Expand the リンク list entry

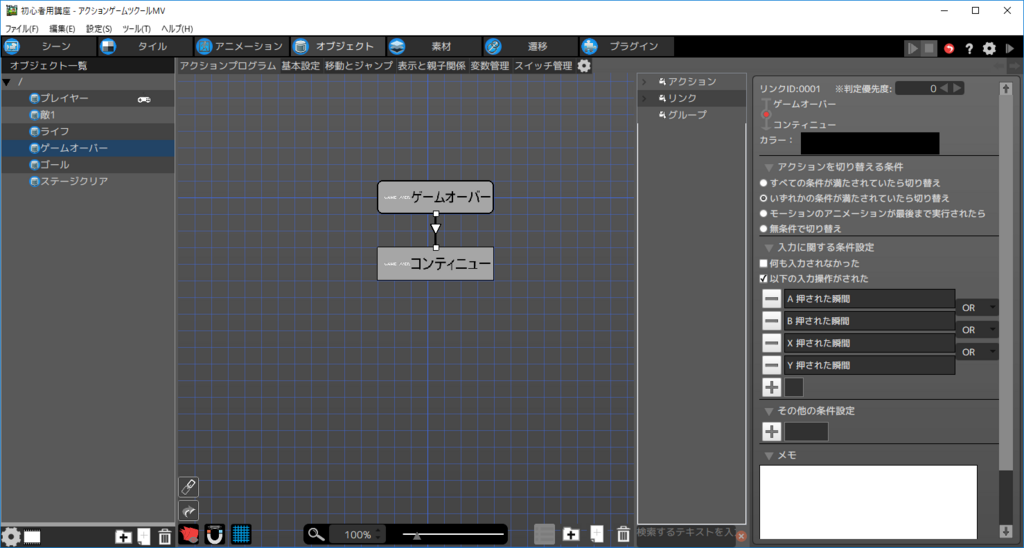click(x=644, y=99)
